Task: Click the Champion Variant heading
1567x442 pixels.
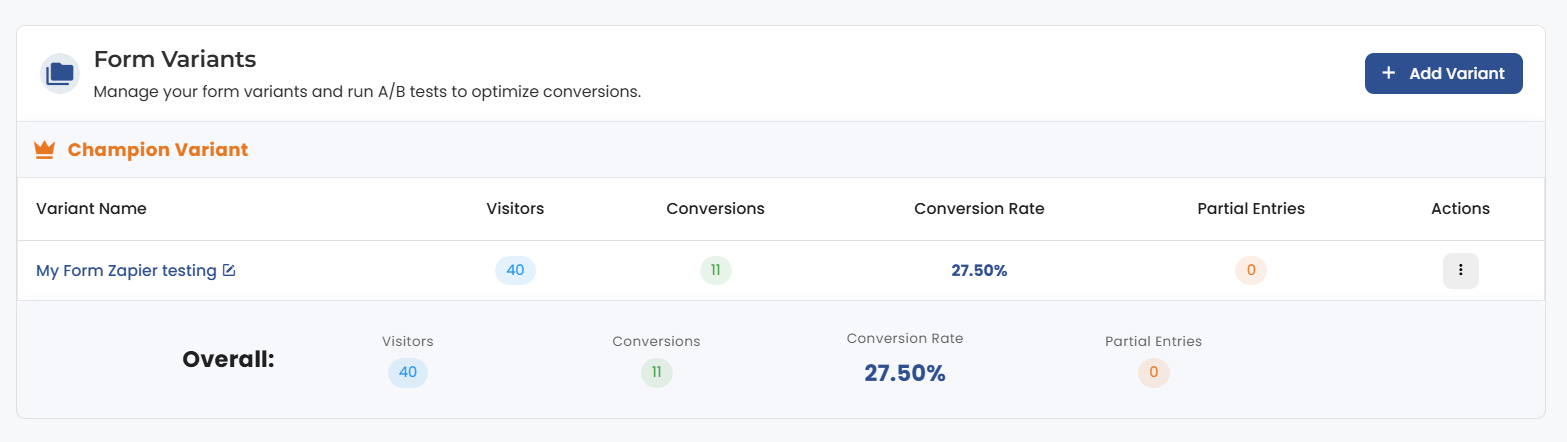Action: [x=158, y=150]
